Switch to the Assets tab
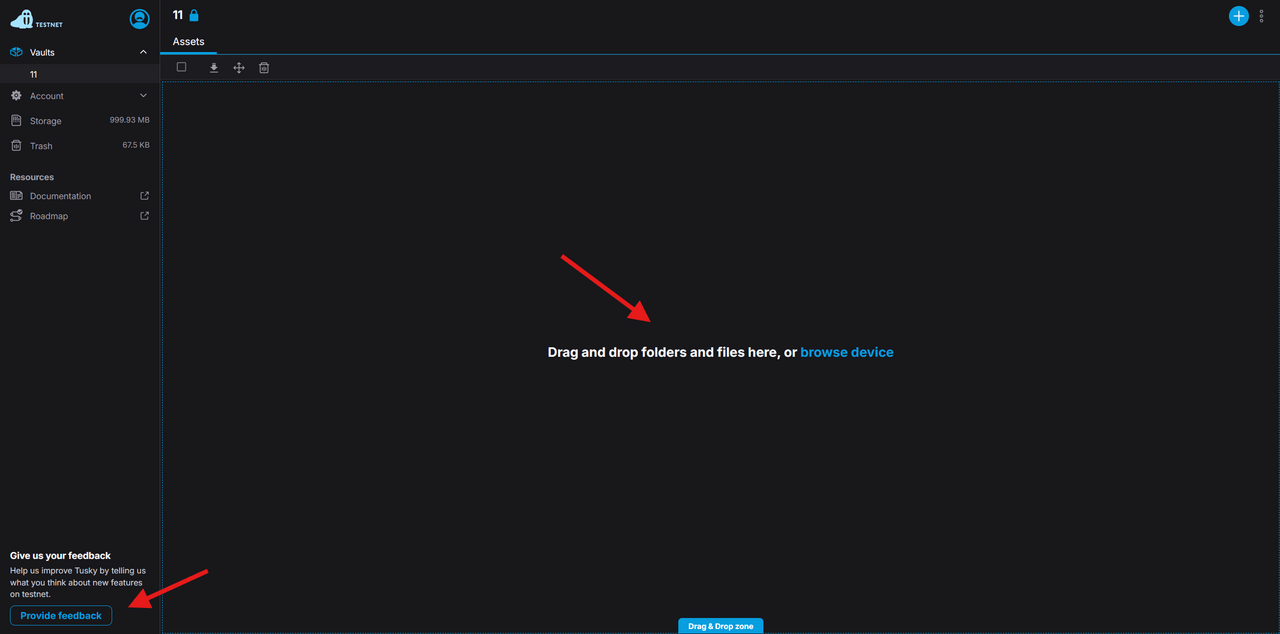This screenshot has width=1280, height=634. (x=188, y=42)
